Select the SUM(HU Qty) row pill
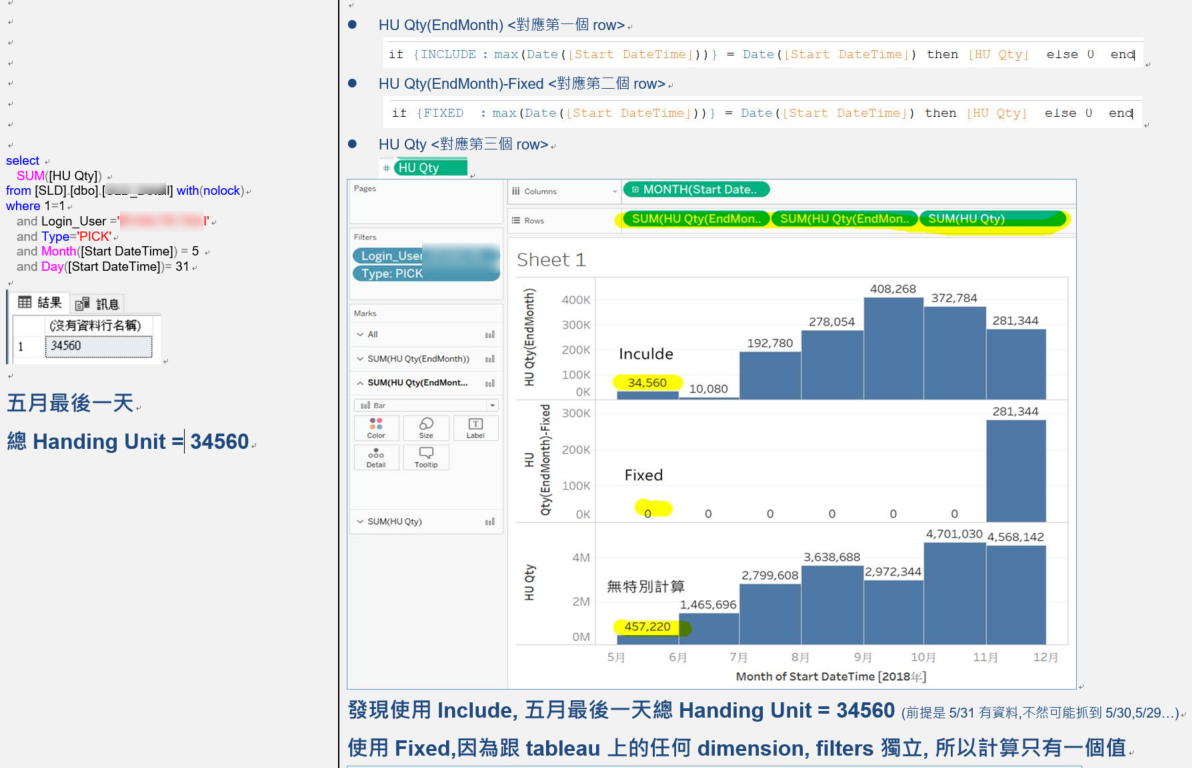1192x768 pixels. (x=992, y=219)
